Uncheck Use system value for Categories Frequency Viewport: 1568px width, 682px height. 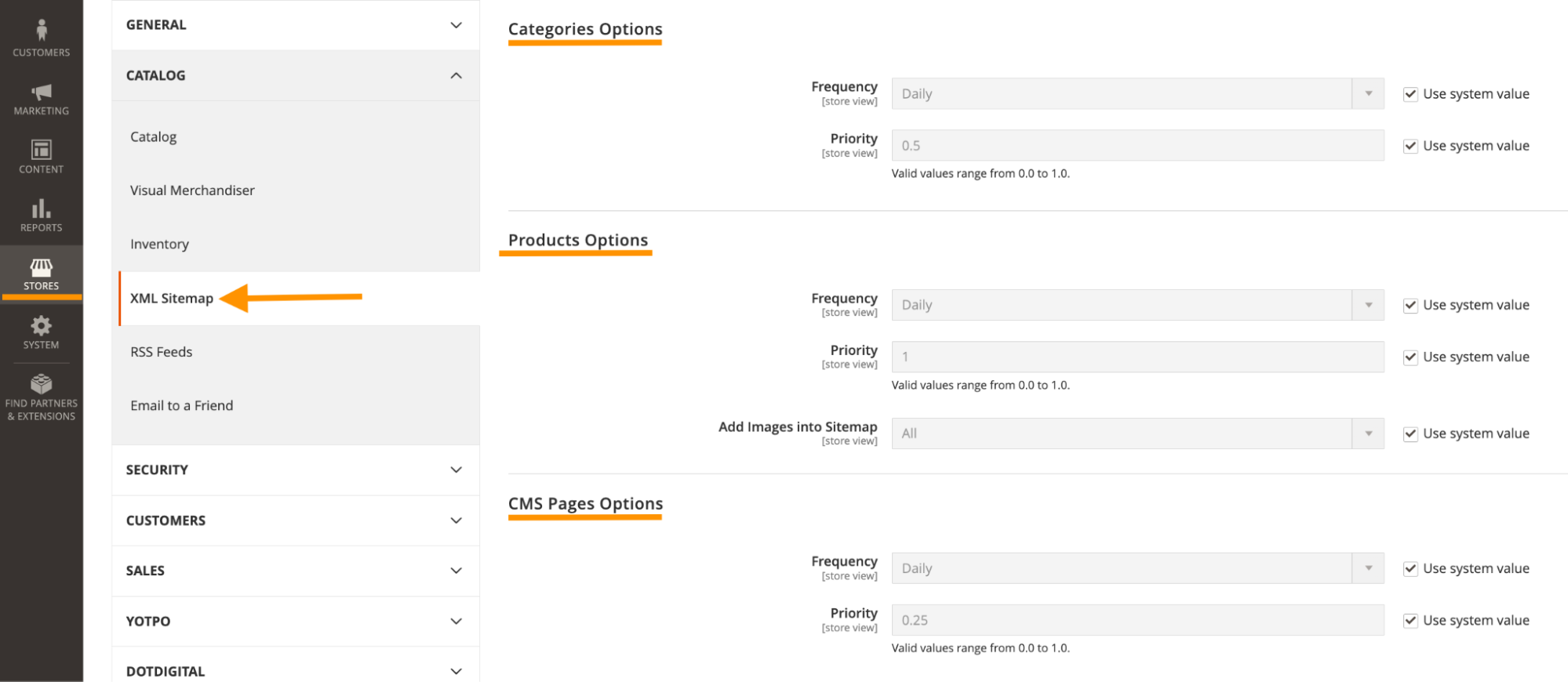1410,93
